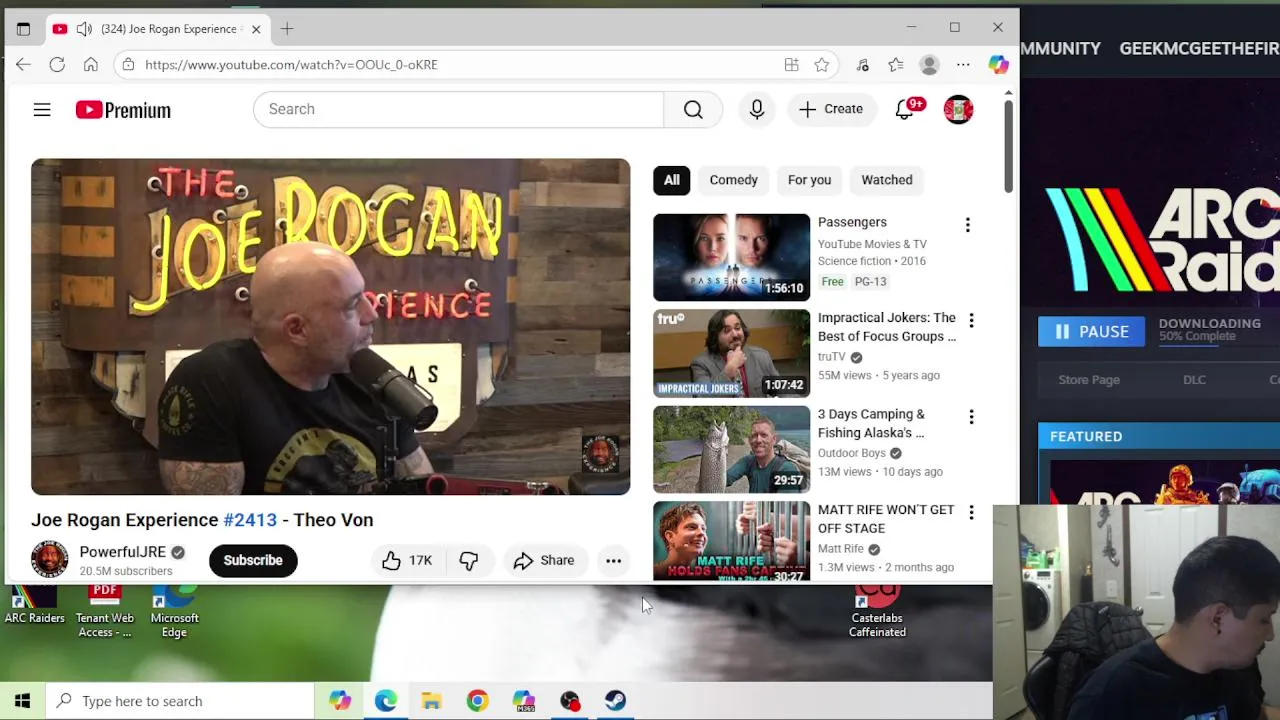Image resolution: width=1280 pixels, height=720 pixels.
Task: Select the All filter chip
Action: (x=672, y=180)
